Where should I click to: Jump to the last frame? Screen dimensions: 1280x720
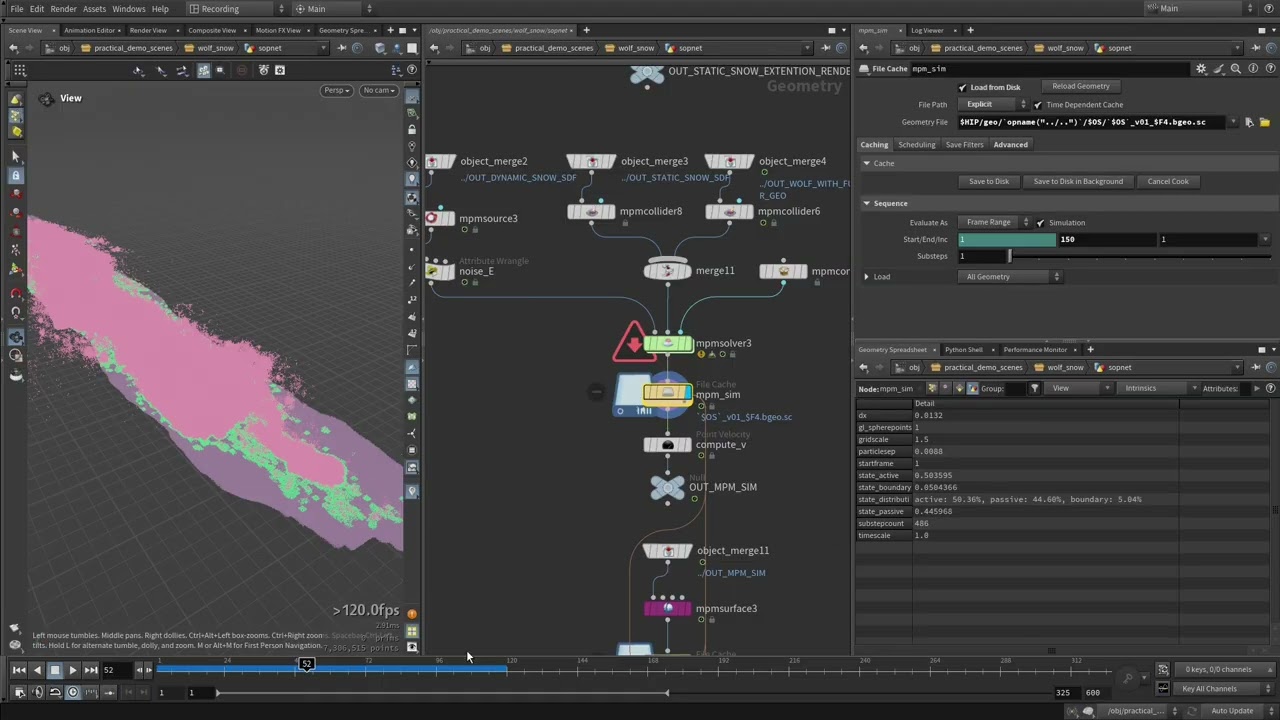point(91,670)
